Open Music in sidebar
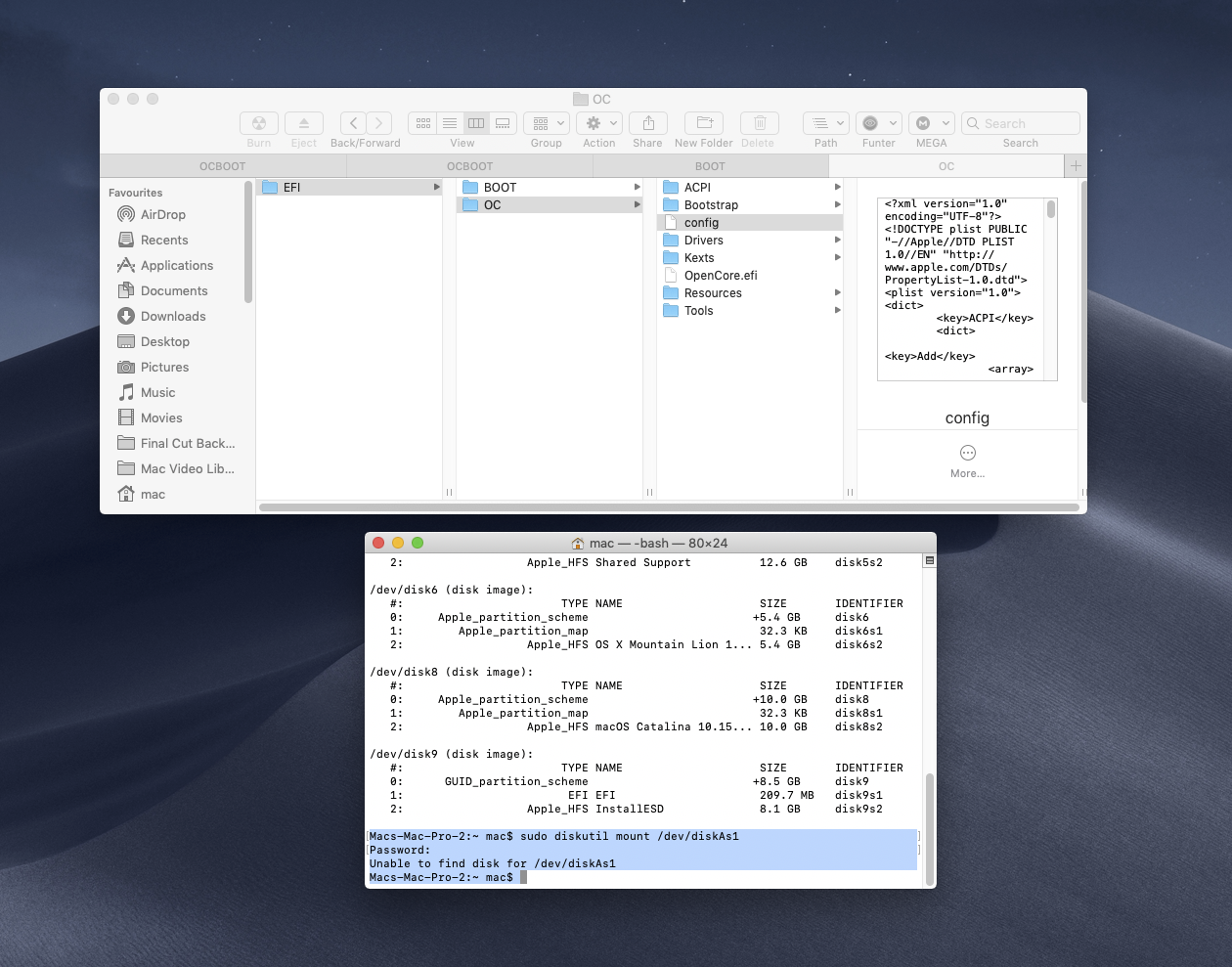This screenshot has height=967, width=1232. coord(157,392)
